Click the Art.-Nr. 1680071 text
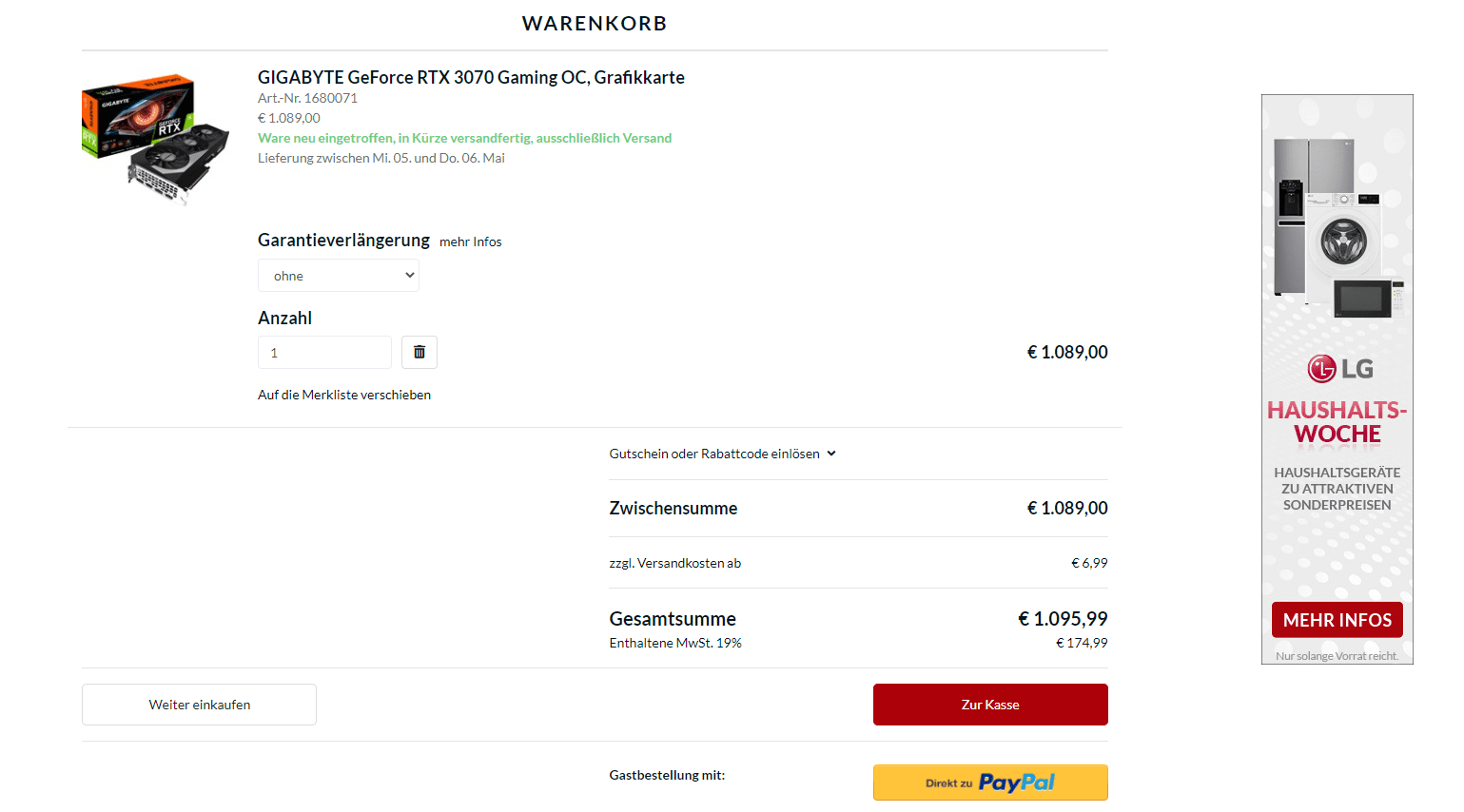Image resolution: width=1464 pixels, height=812 pixels. point(307,98)
